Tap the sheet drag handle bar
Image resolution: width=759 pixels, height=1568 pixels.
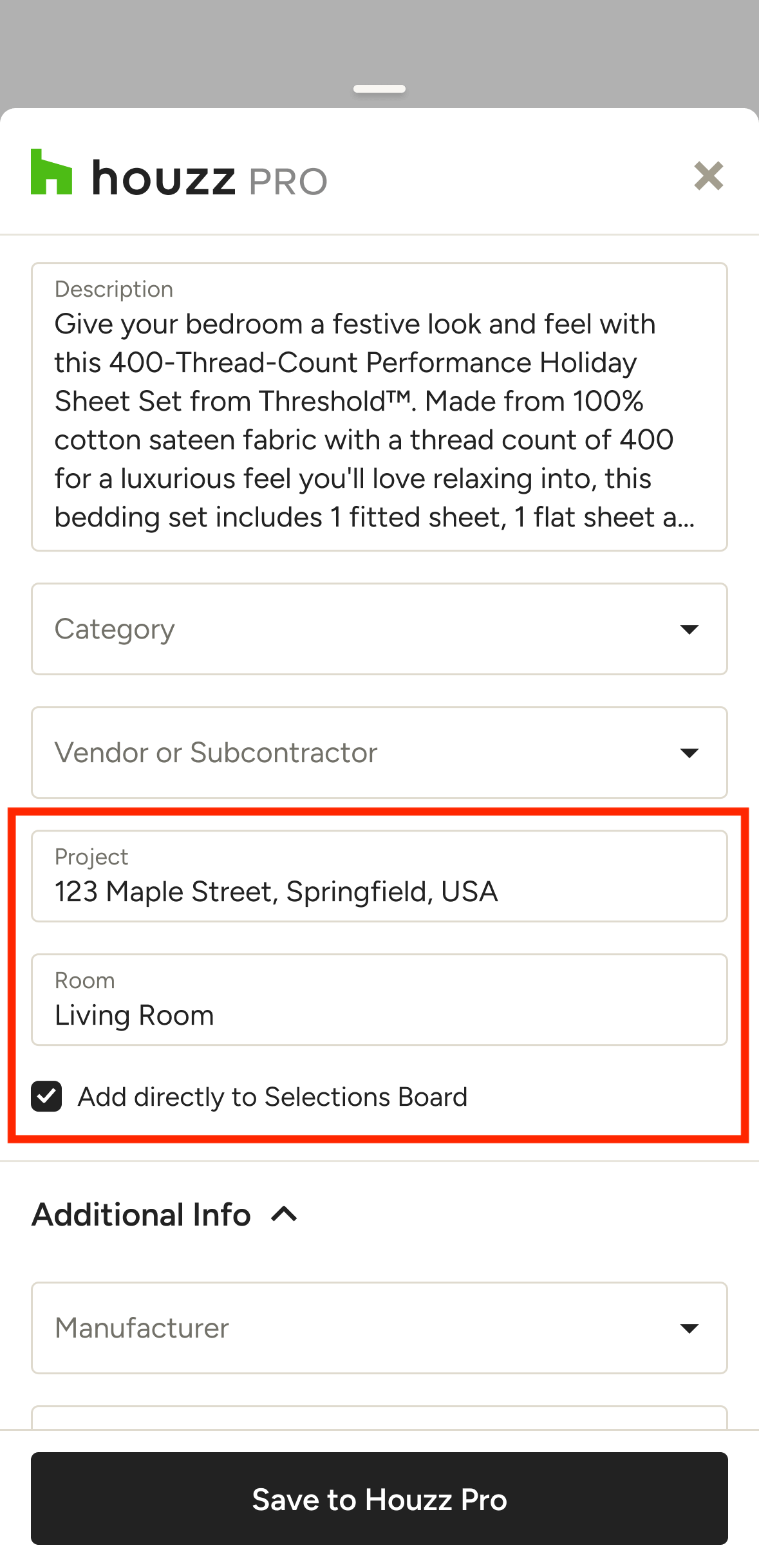pyautogui.click(x=379, y=89)
